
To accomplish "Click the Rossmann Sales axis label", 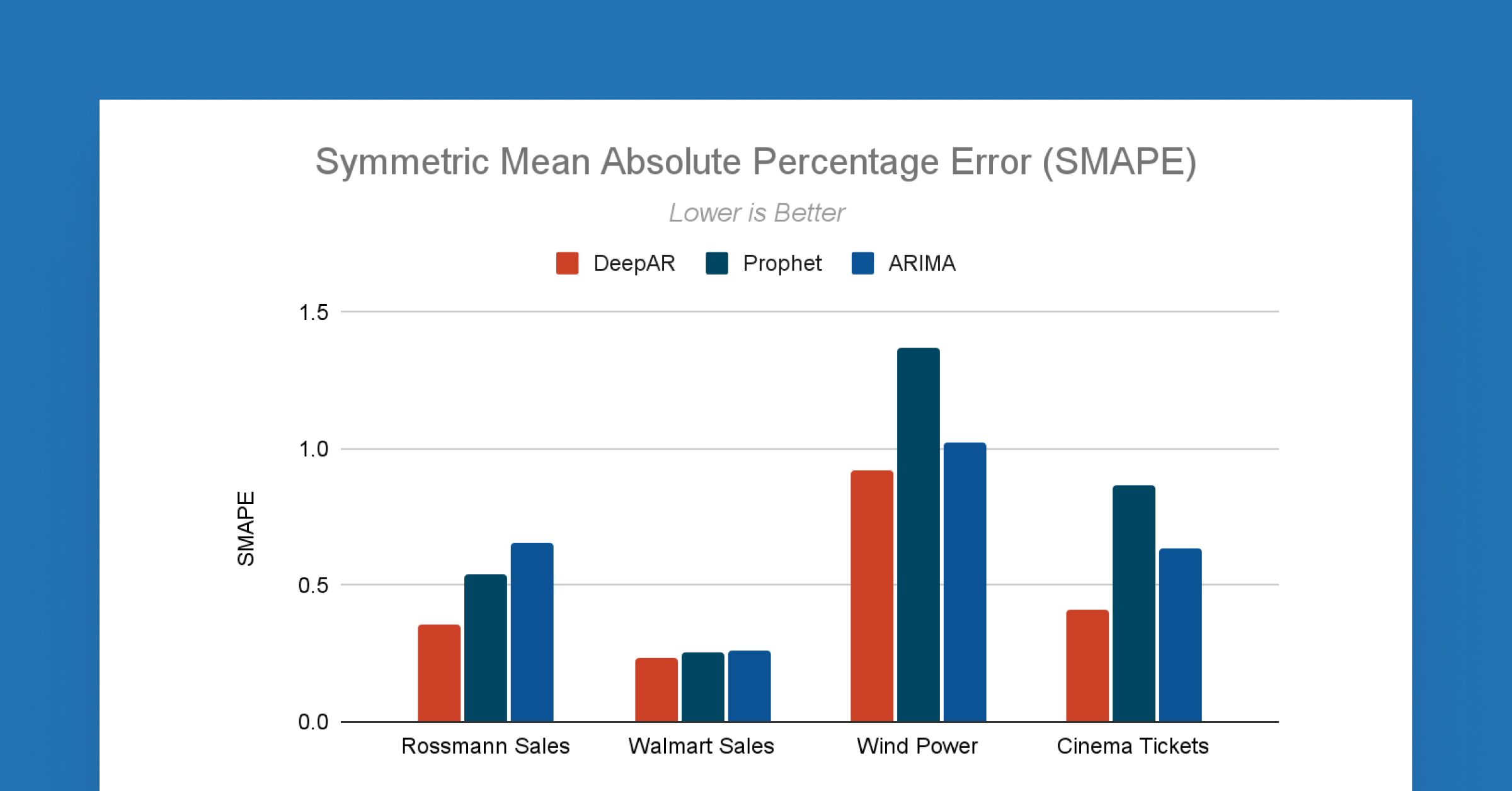I will 485,746.
